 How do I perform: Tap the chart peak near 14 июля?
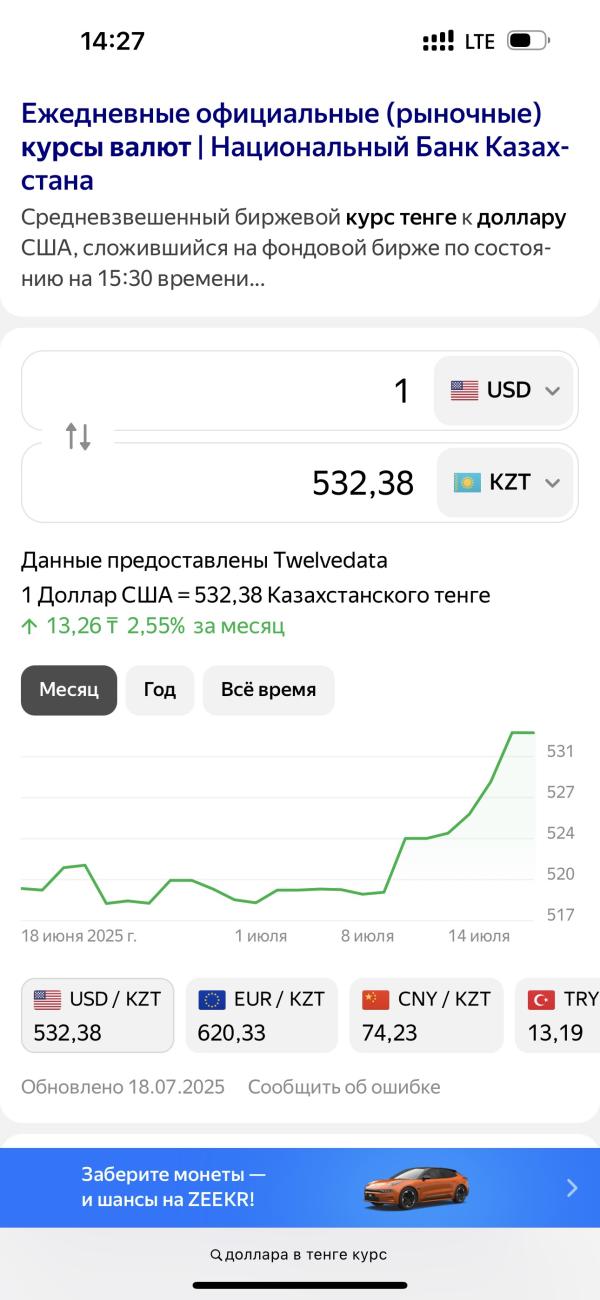[522, 733]
